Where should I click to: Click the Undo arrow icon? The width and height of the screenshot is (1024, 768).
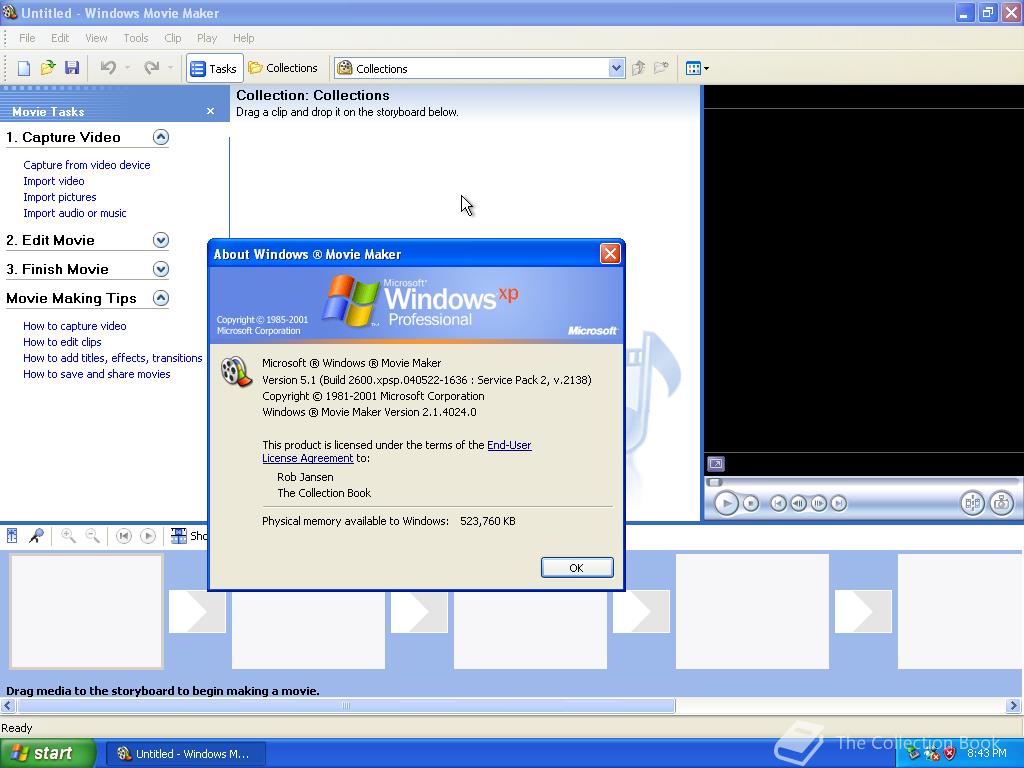[x=108, y=68]
